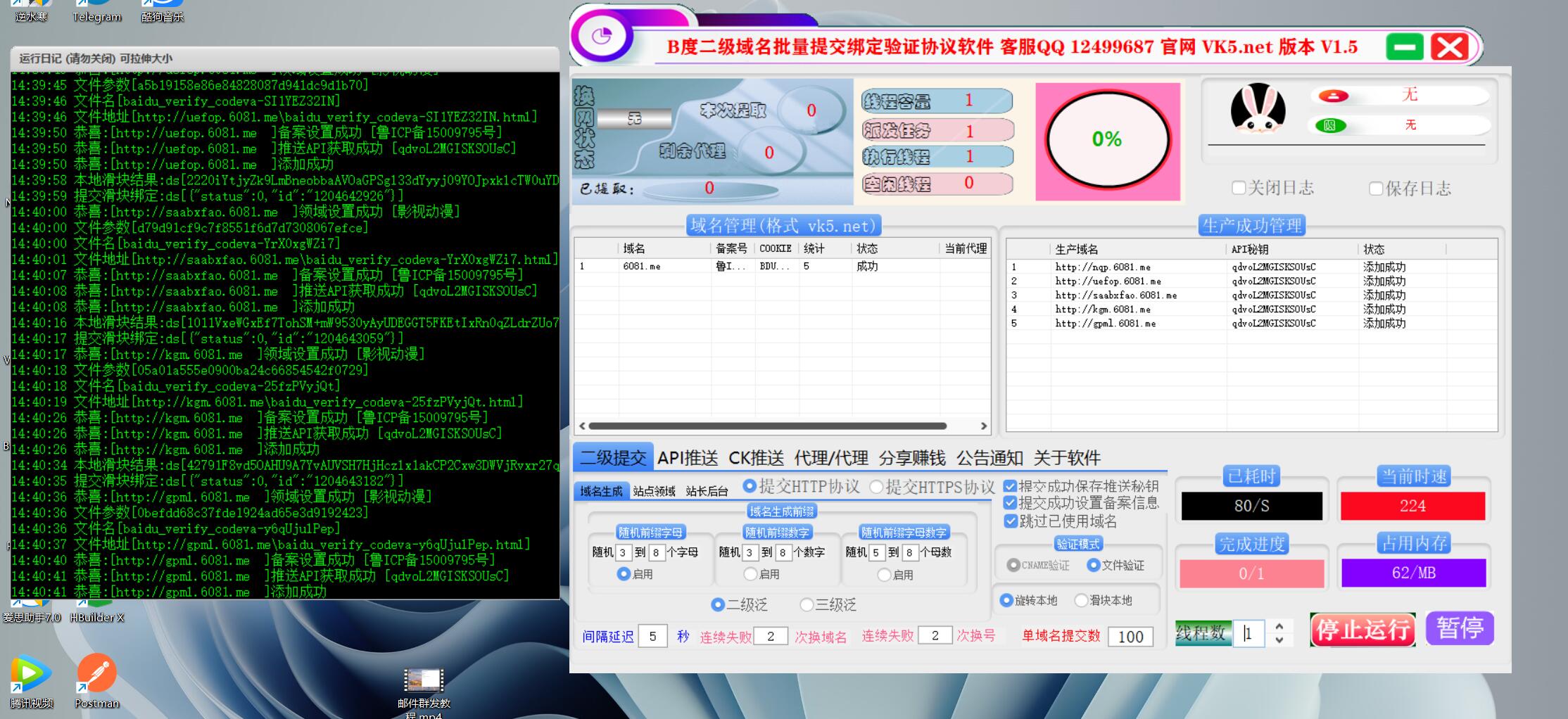This screenshot has height=719, width=1568.
Task: Click domain list scroll right arrow
Action: pyautogui.click(x=984, y=426)
